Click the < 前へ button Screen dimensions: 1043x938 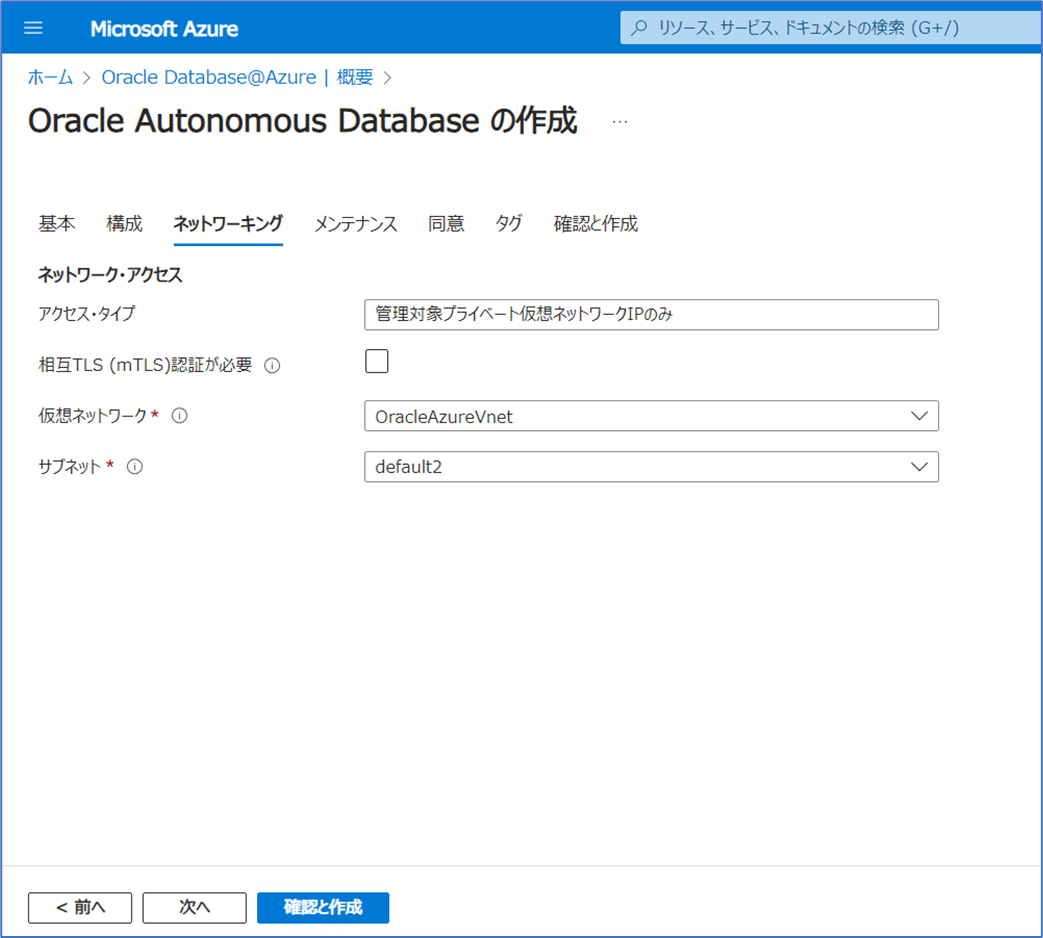[80, 907]
